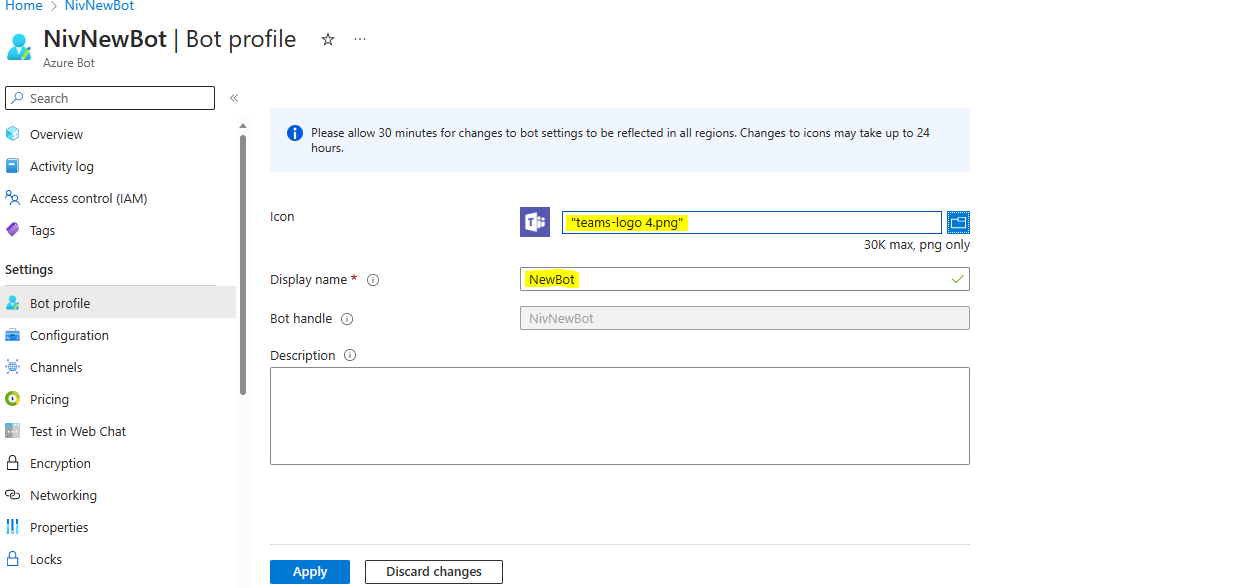Screen dimensions: 1248x588
Task: Click the Azure Bot resource icon beside title
Action: 19,46
